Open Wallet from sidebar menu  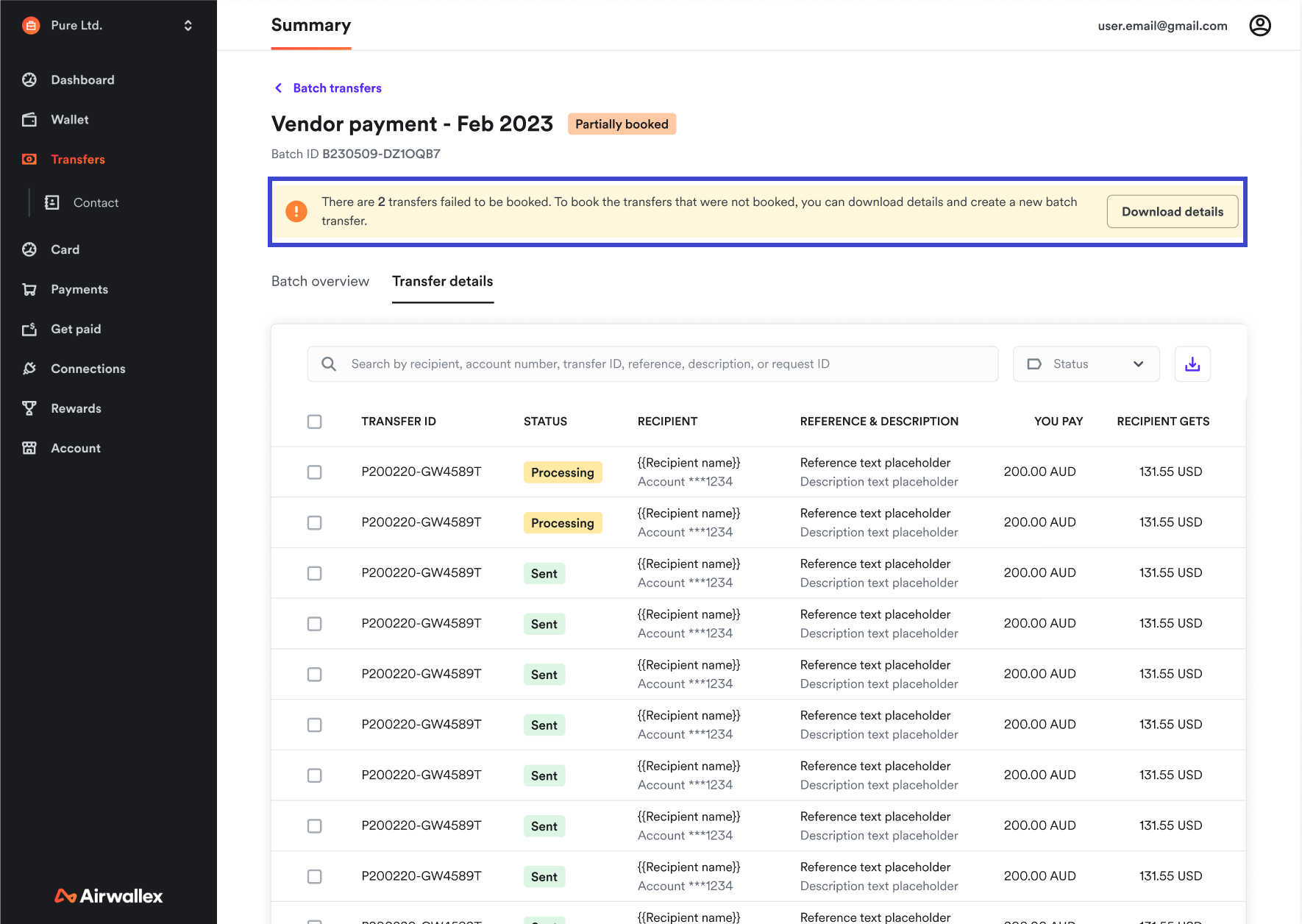pyautogui.click(x=70, y=119)
